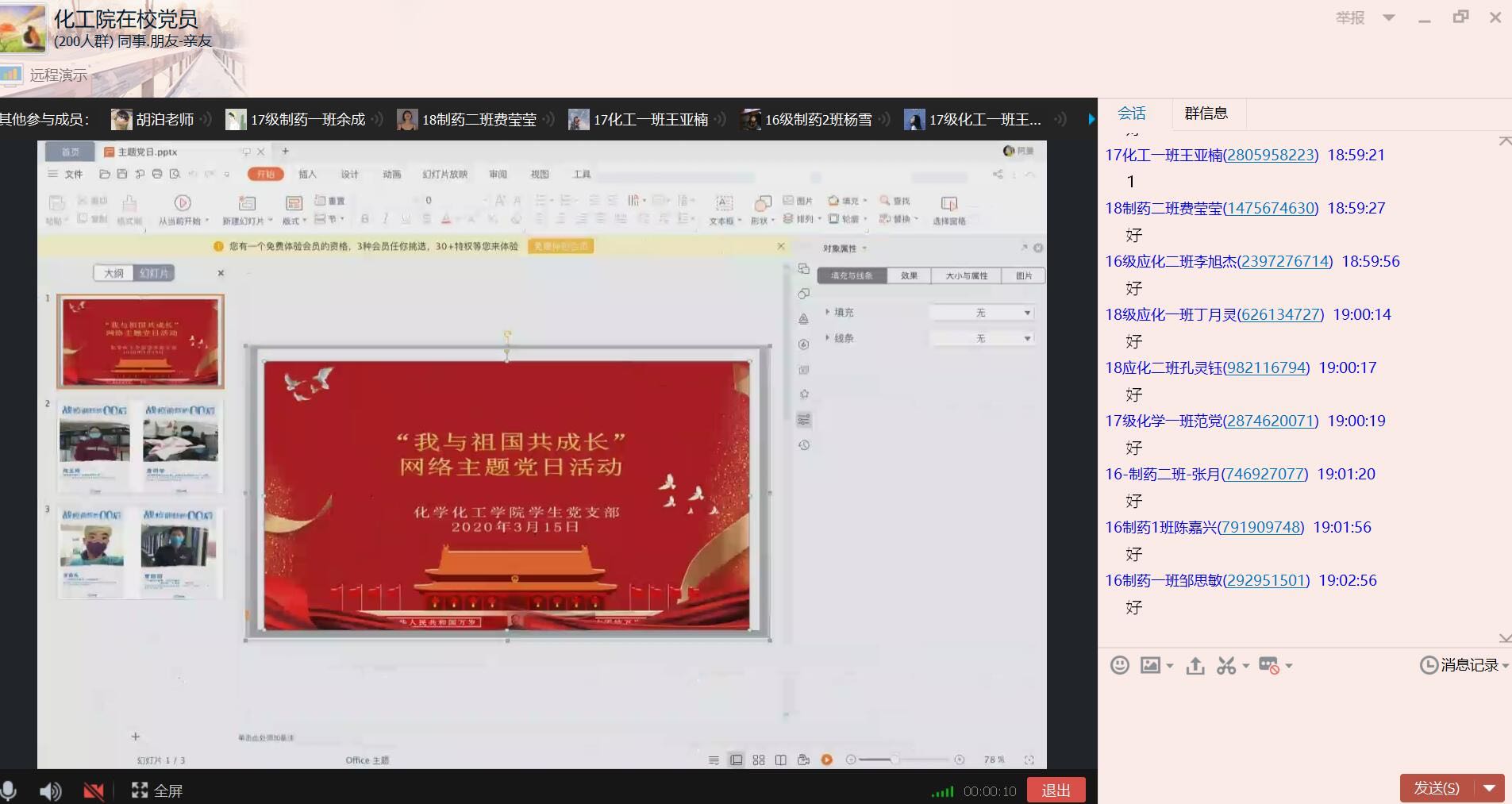Click the 退出 button to leave
Screen dimensions: 1512x804
coord(1056,791)
